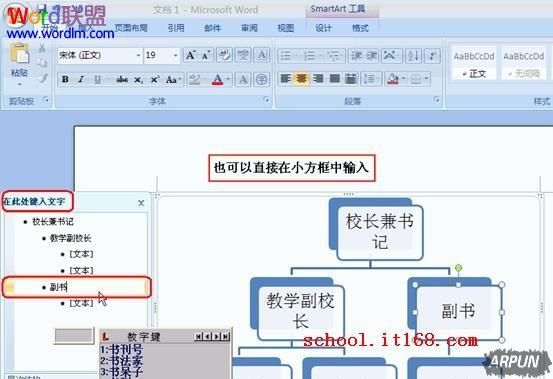Screen dimensions: 553x379
Task: Increase font size with the Grow Font icon
Action: pos(190,55)
